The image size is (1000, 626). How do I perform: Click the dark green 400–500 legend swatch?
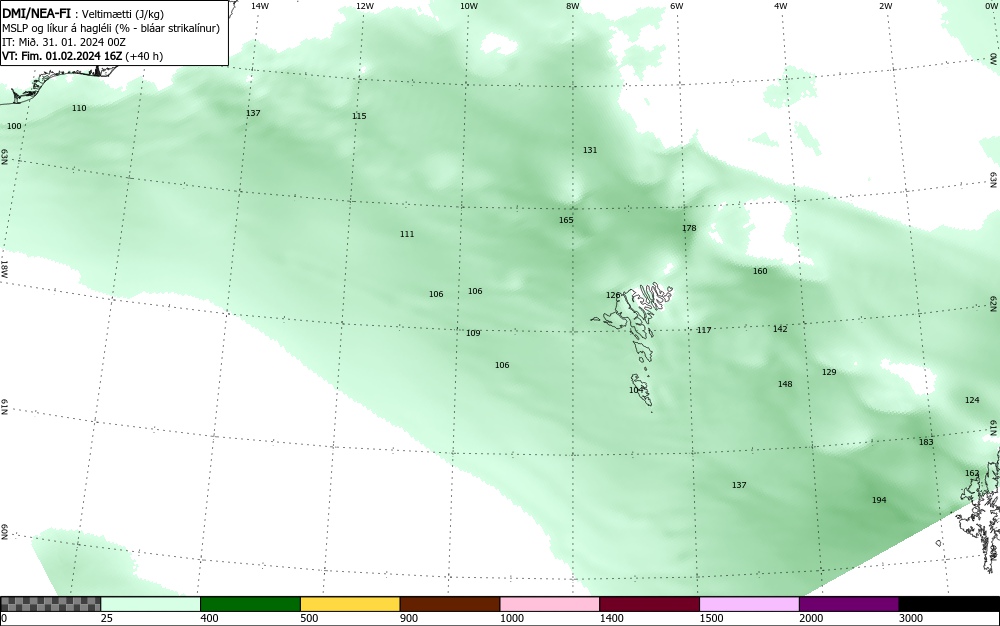[250, 604]
